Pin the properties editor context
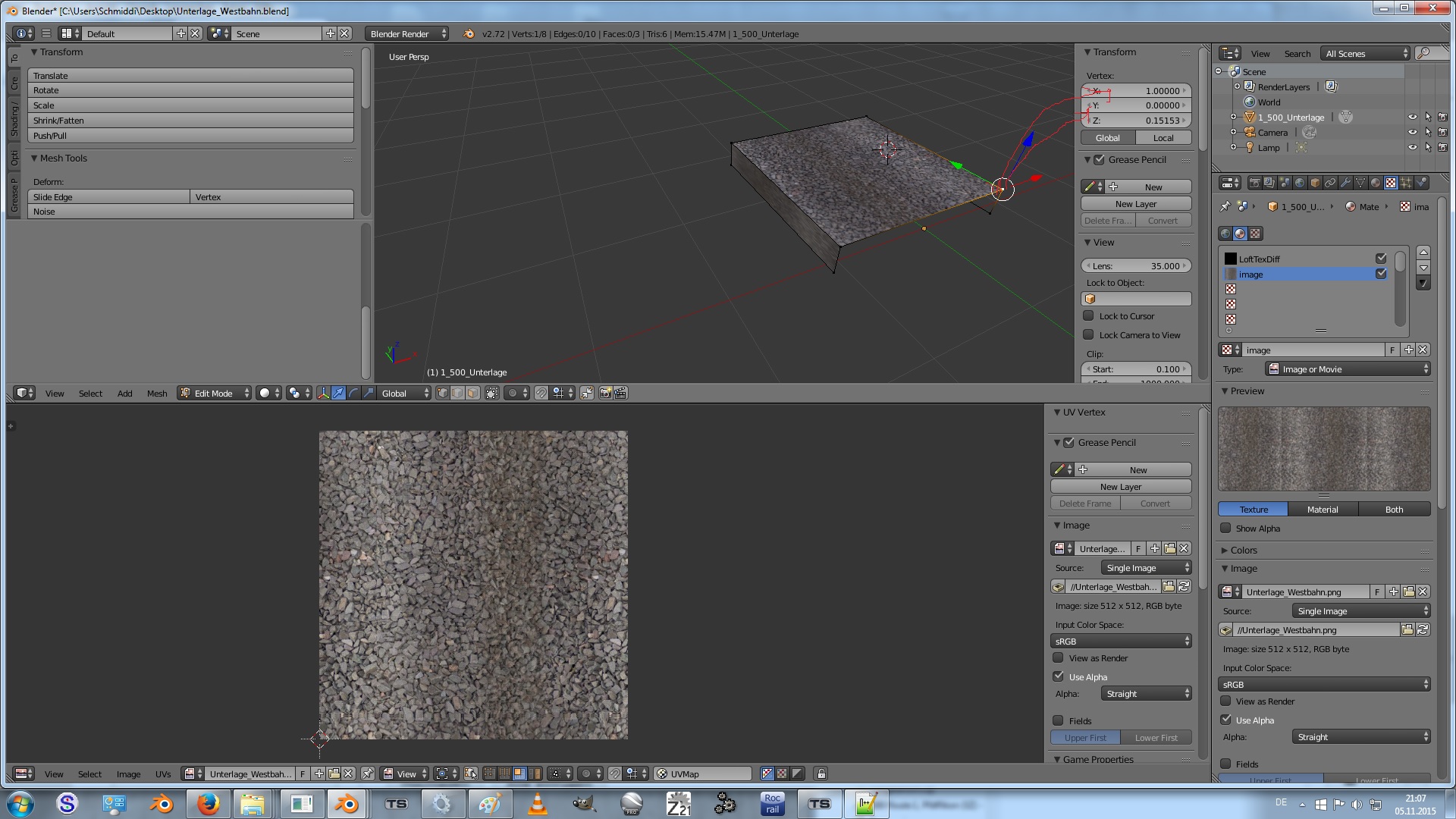This screenshot has width=1456, height=819. point(1225,206)
